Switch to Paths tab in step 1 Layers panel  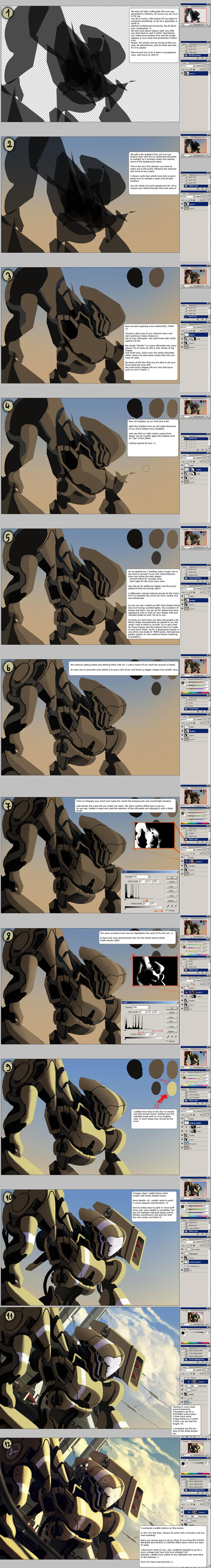pos(198,63)
